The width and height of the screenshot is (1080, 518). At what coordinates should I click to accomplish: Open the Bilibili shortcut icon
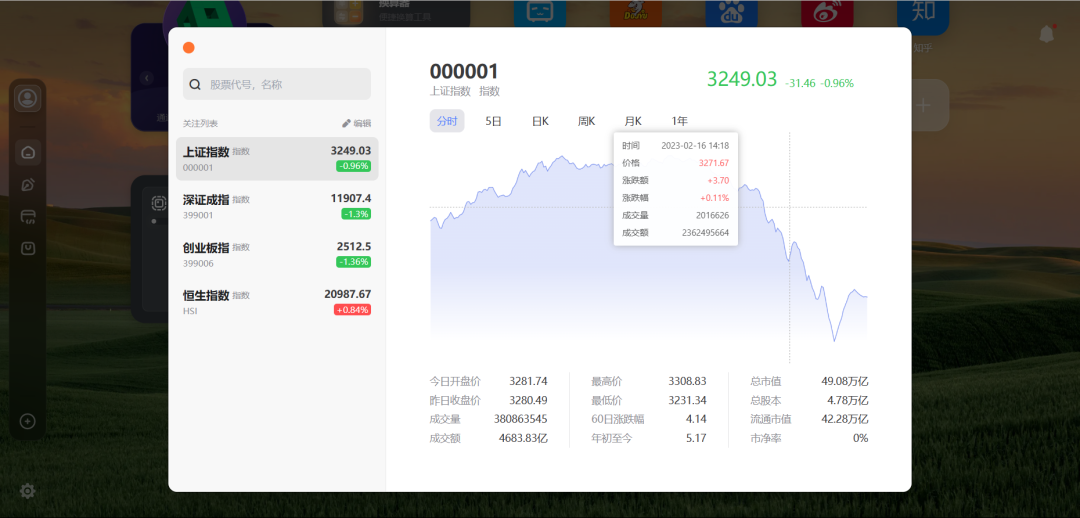pos(540,12)
